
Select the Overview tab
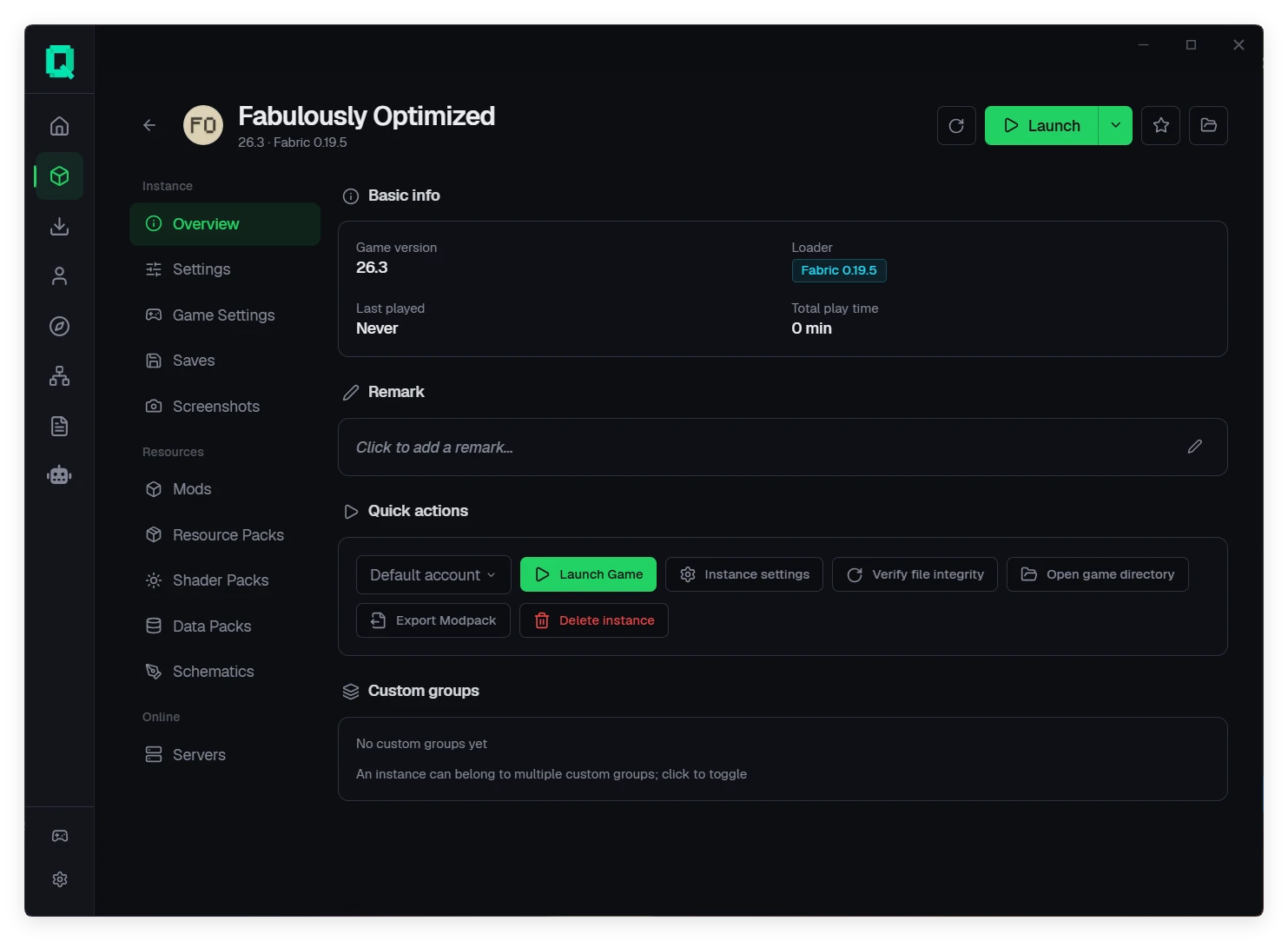pos(225,224)
